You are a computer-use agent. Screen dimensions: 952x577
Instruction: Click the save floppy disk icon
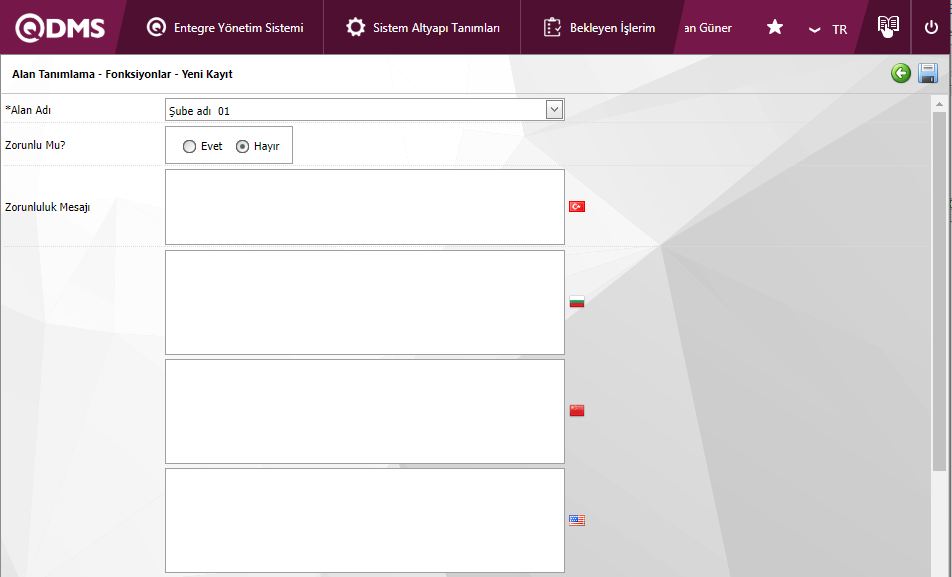point(928,73)
